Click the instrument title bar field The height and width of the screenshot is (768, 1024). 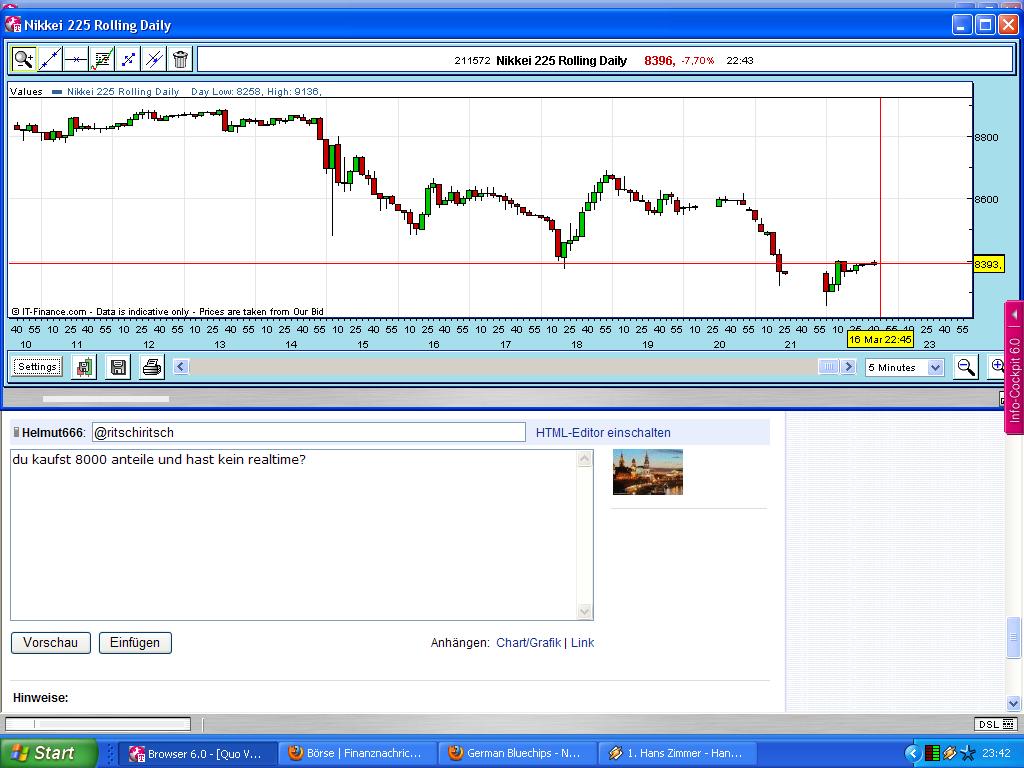coord(605,60)
